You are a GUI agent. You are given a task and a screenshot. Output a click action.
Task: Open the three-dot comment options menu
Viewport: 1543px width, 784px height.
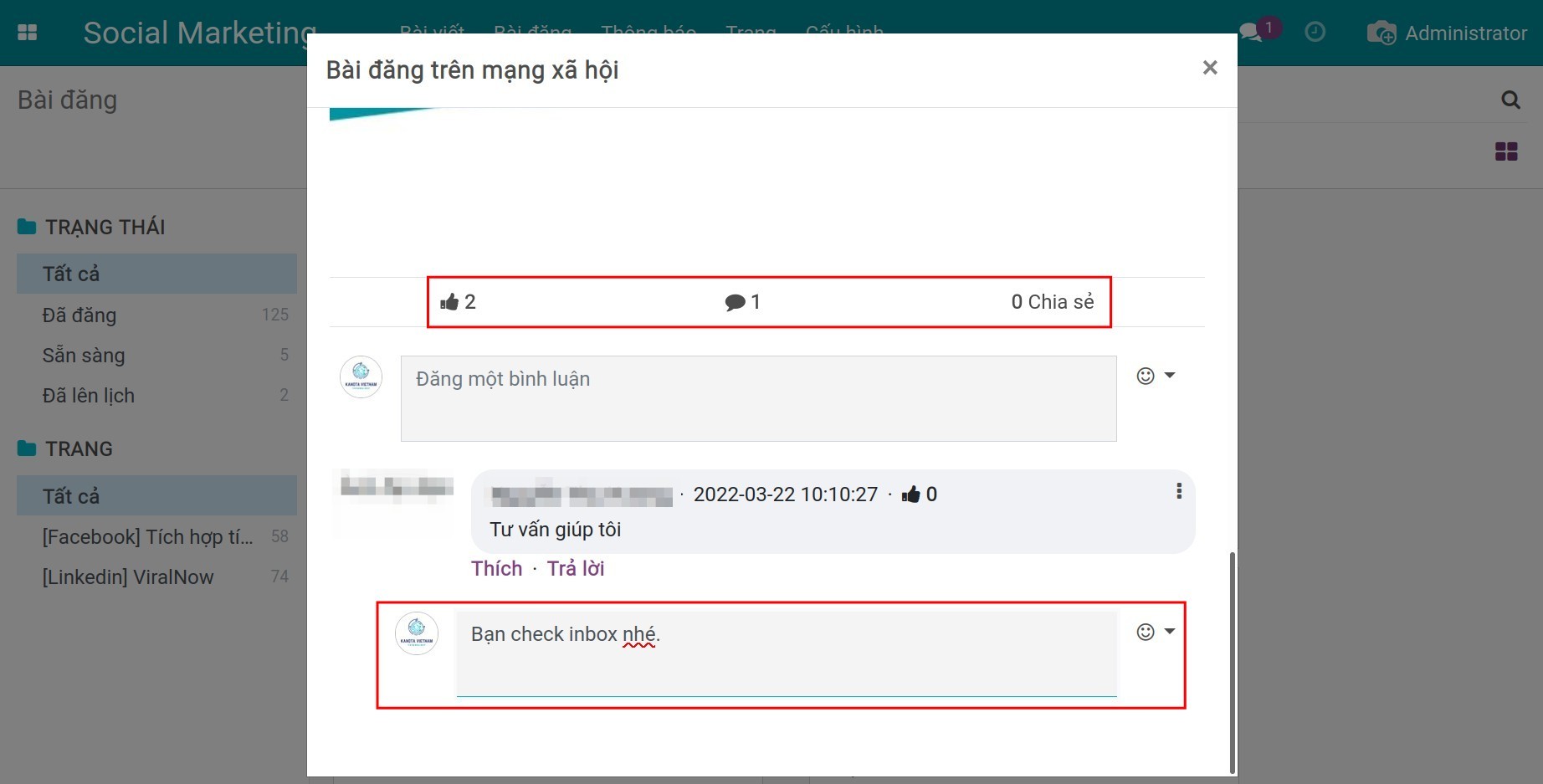(1179, 492)
